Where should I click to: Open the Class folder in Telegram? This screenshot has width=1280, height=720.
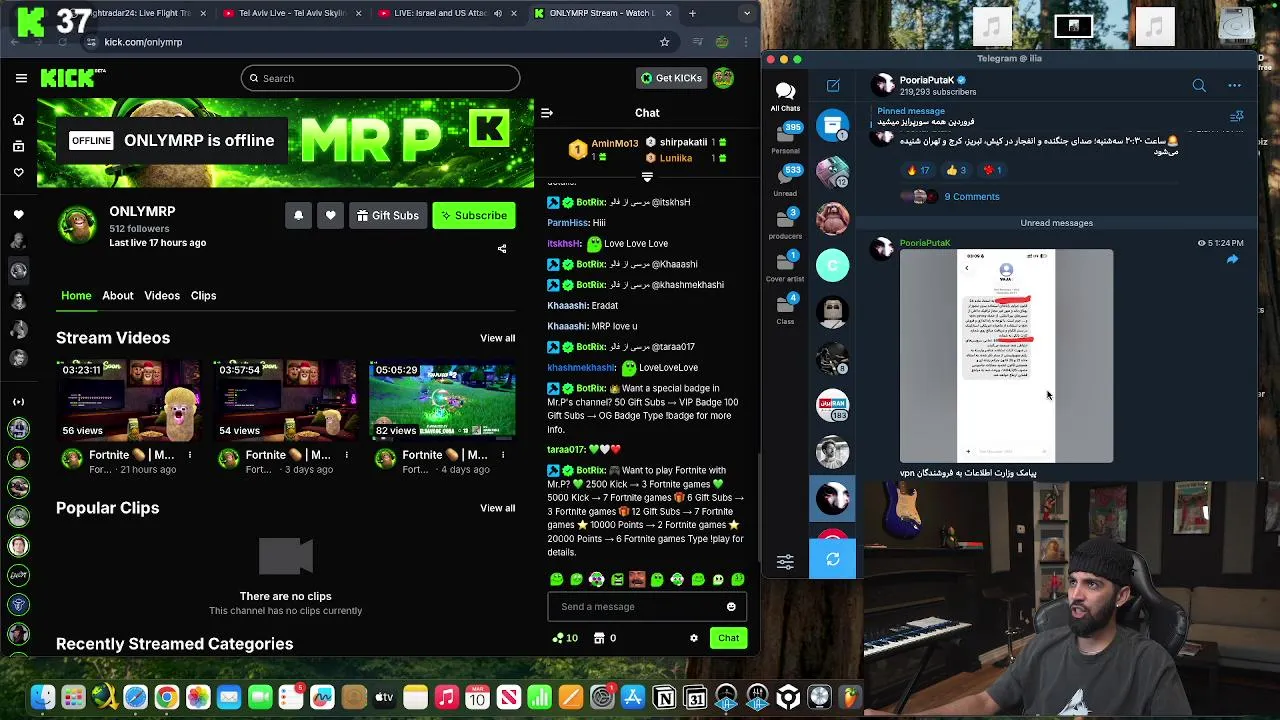(785, 308)
